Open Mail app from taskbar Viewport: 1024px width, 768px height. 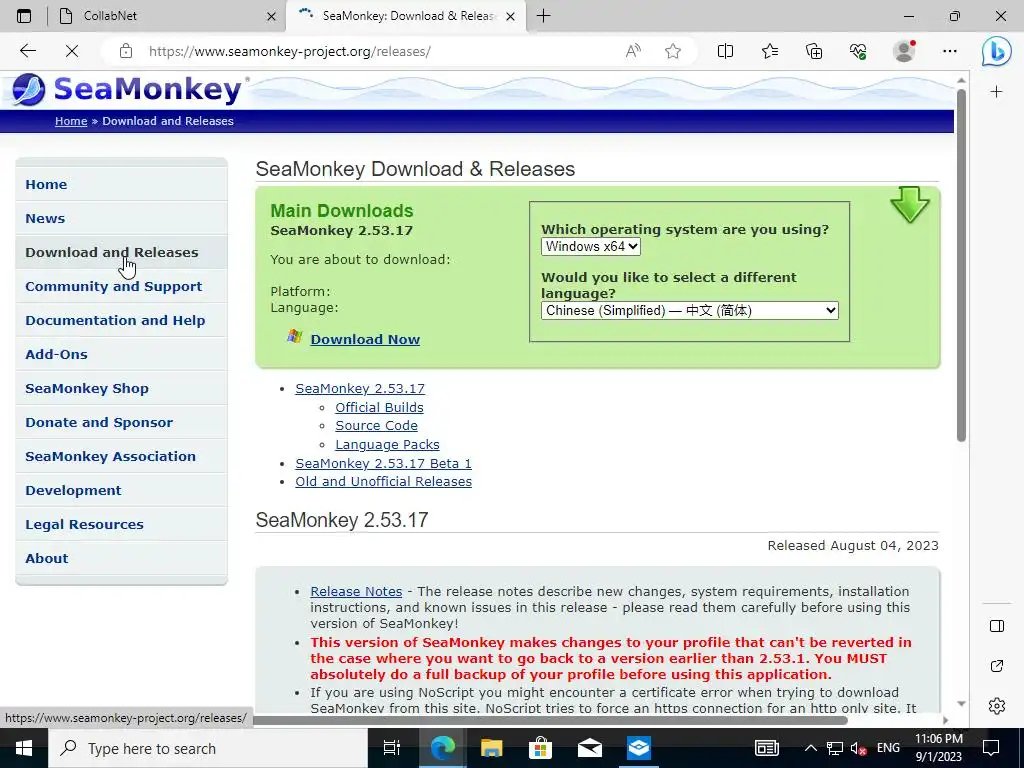[x=589, y=748]
